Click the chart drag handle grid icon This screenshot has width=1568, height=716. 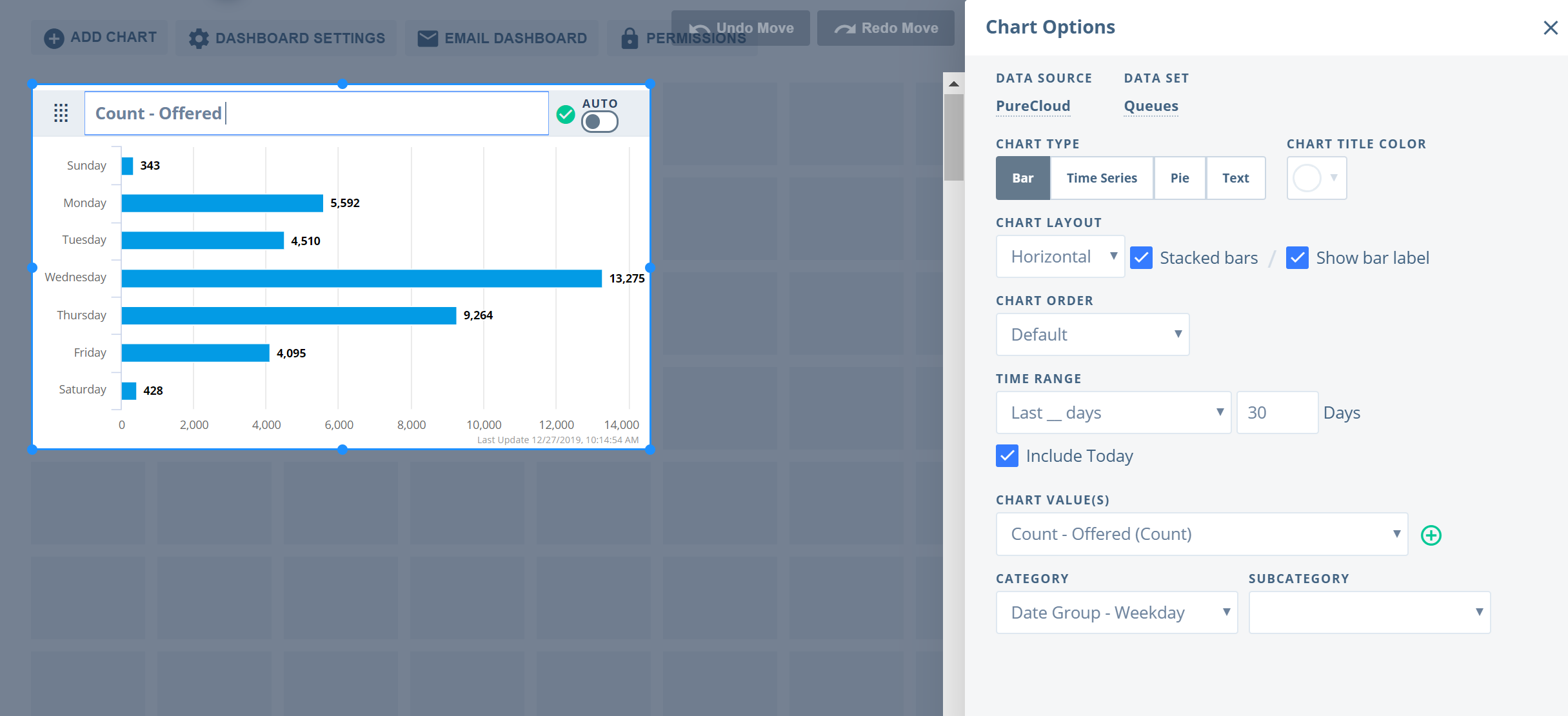pos(61,113)
